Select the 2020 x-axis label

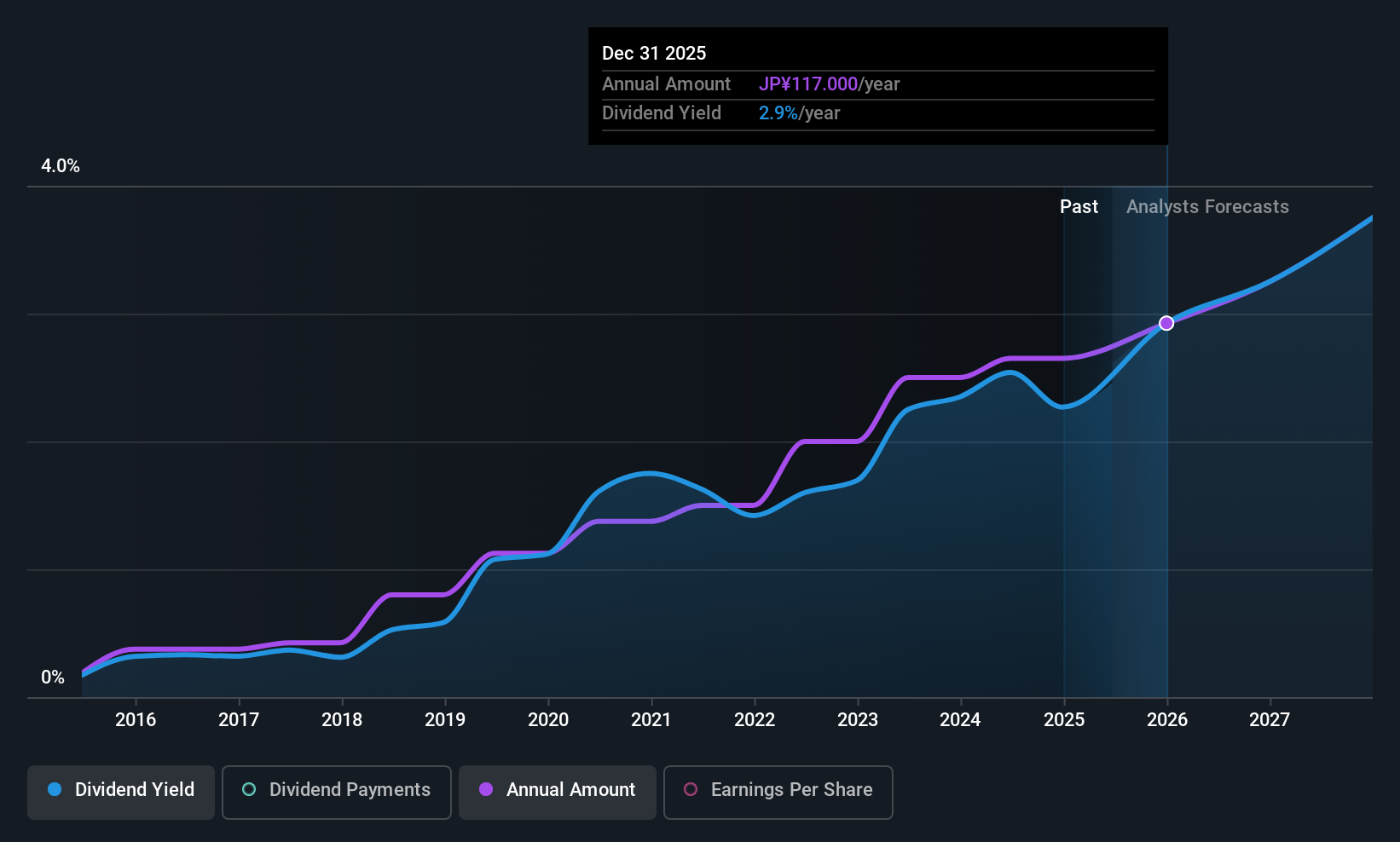pos(548,719)
